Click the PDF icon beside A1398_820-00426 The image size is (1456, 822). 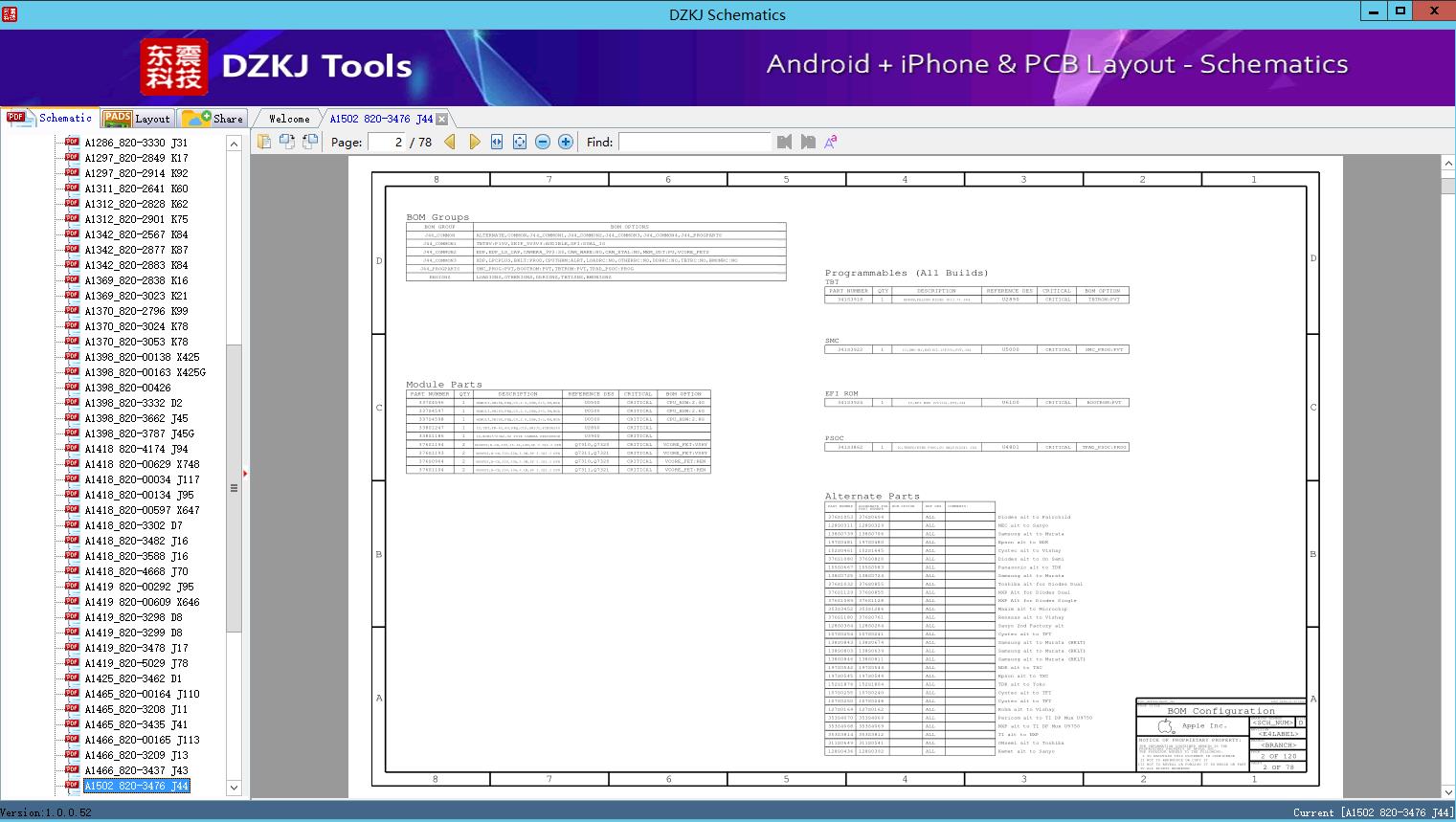click(x=72, y=388)
